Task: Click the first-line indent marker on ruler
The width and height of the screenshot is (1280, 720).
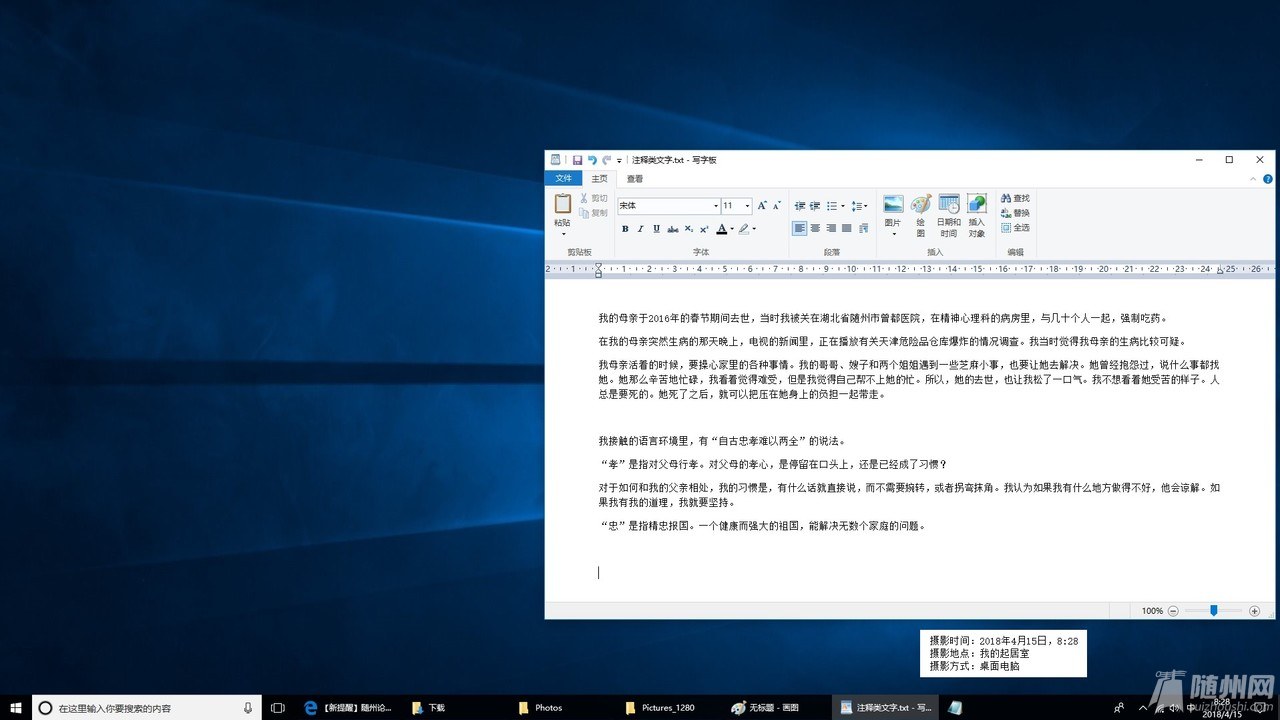Action: tap(599, 266)
